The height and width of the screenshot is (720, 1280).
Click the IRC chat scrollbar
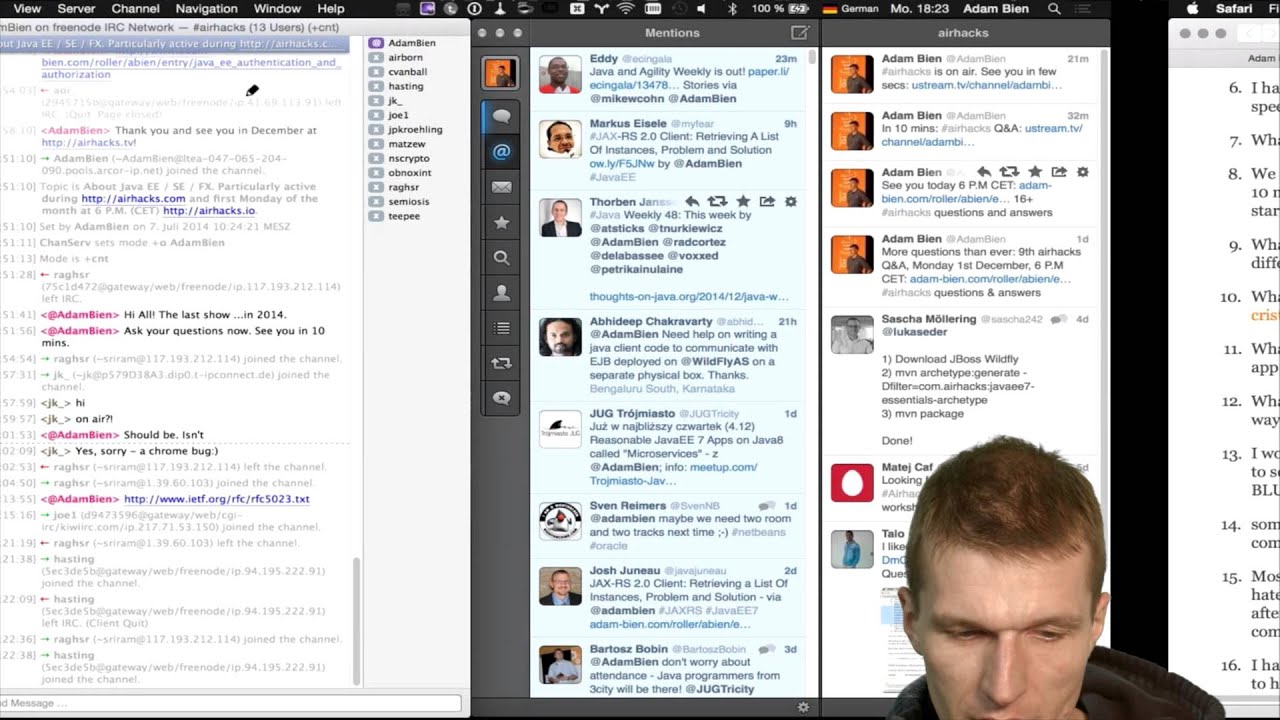coord(357,620)
